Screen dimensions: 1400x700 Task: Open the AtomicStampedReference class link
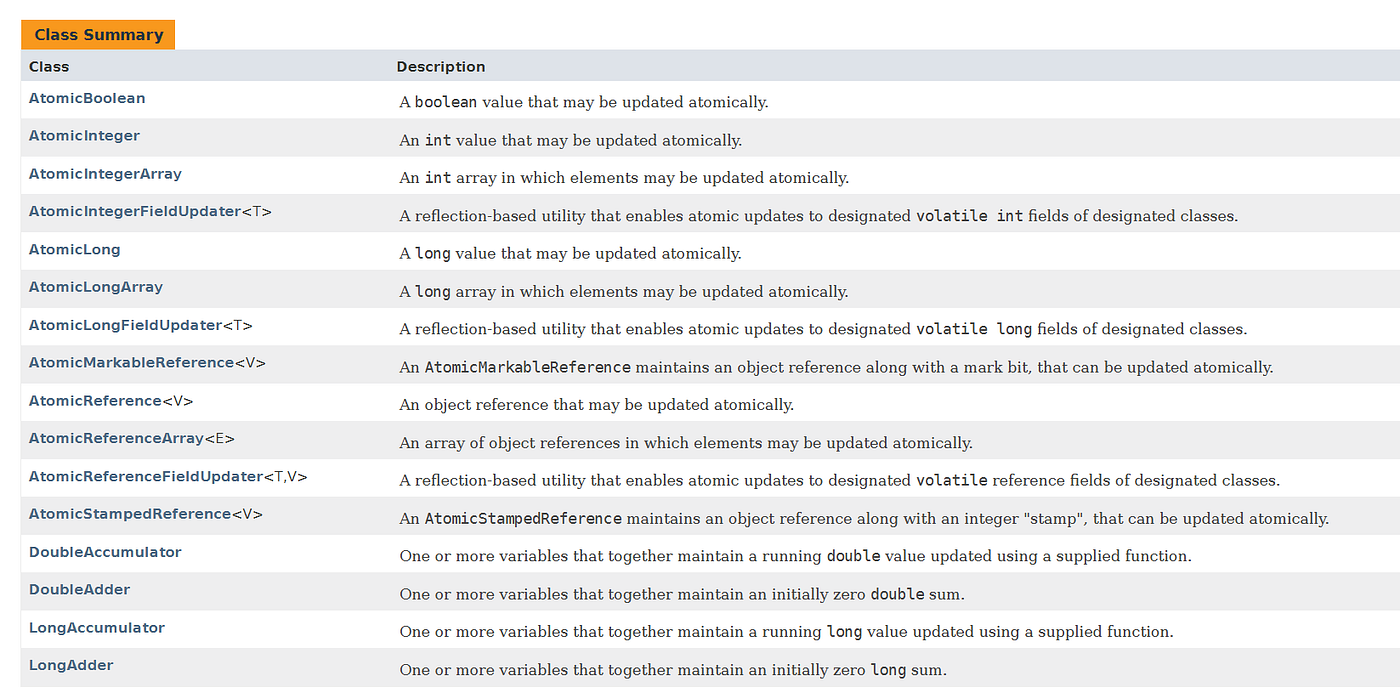click(130, 514)
